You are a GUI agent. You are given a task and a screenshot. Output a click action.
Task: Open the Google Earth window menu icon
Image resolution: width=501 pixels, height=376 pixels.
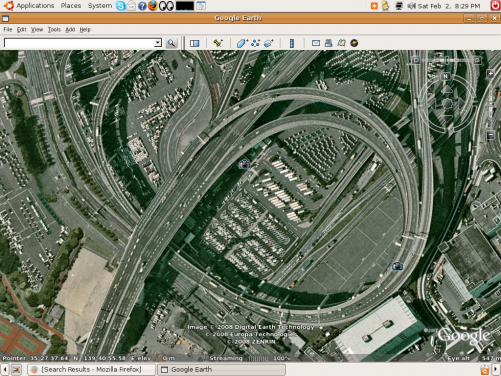tap(5, 18)
